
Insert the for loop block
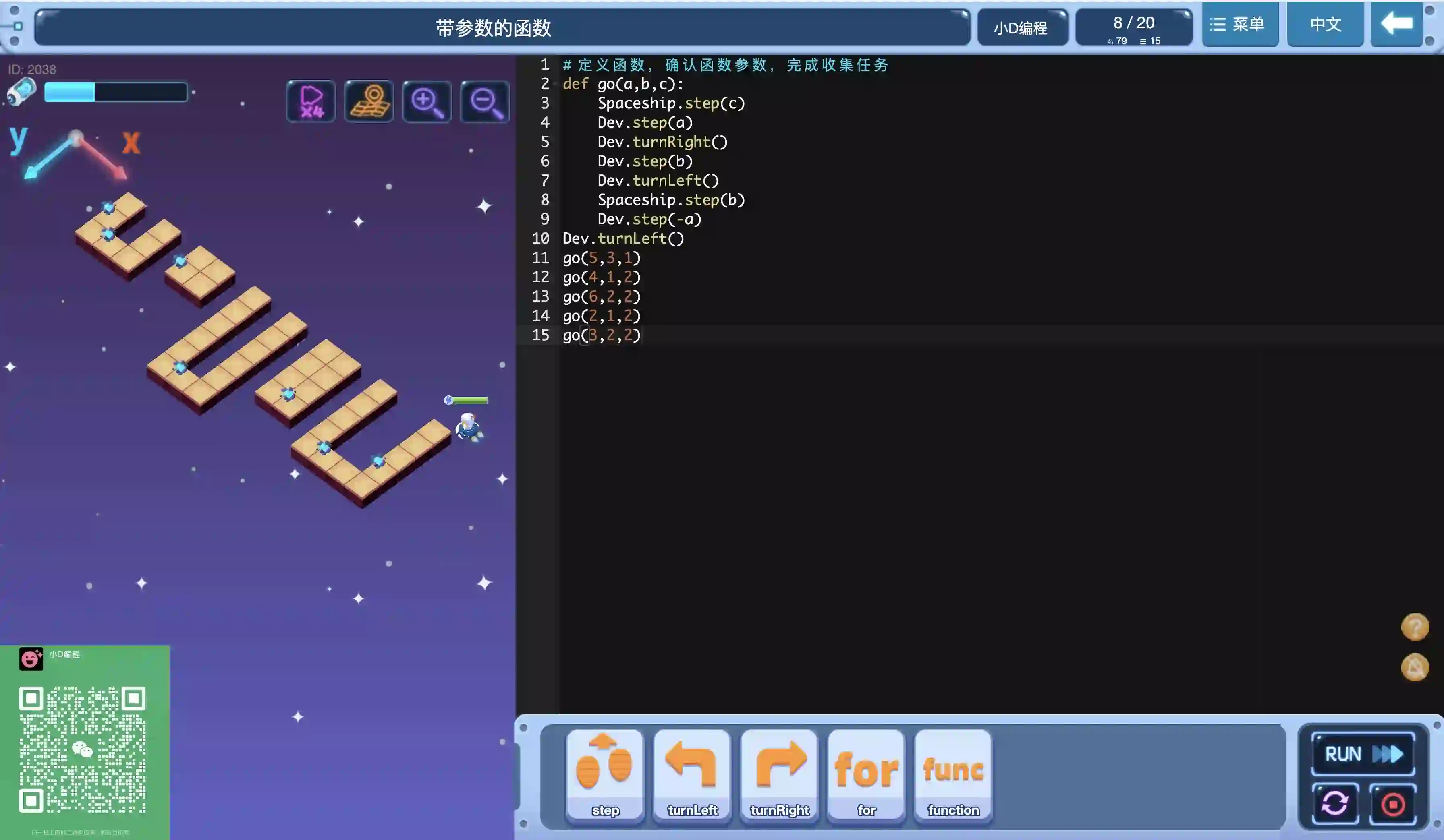866,774
